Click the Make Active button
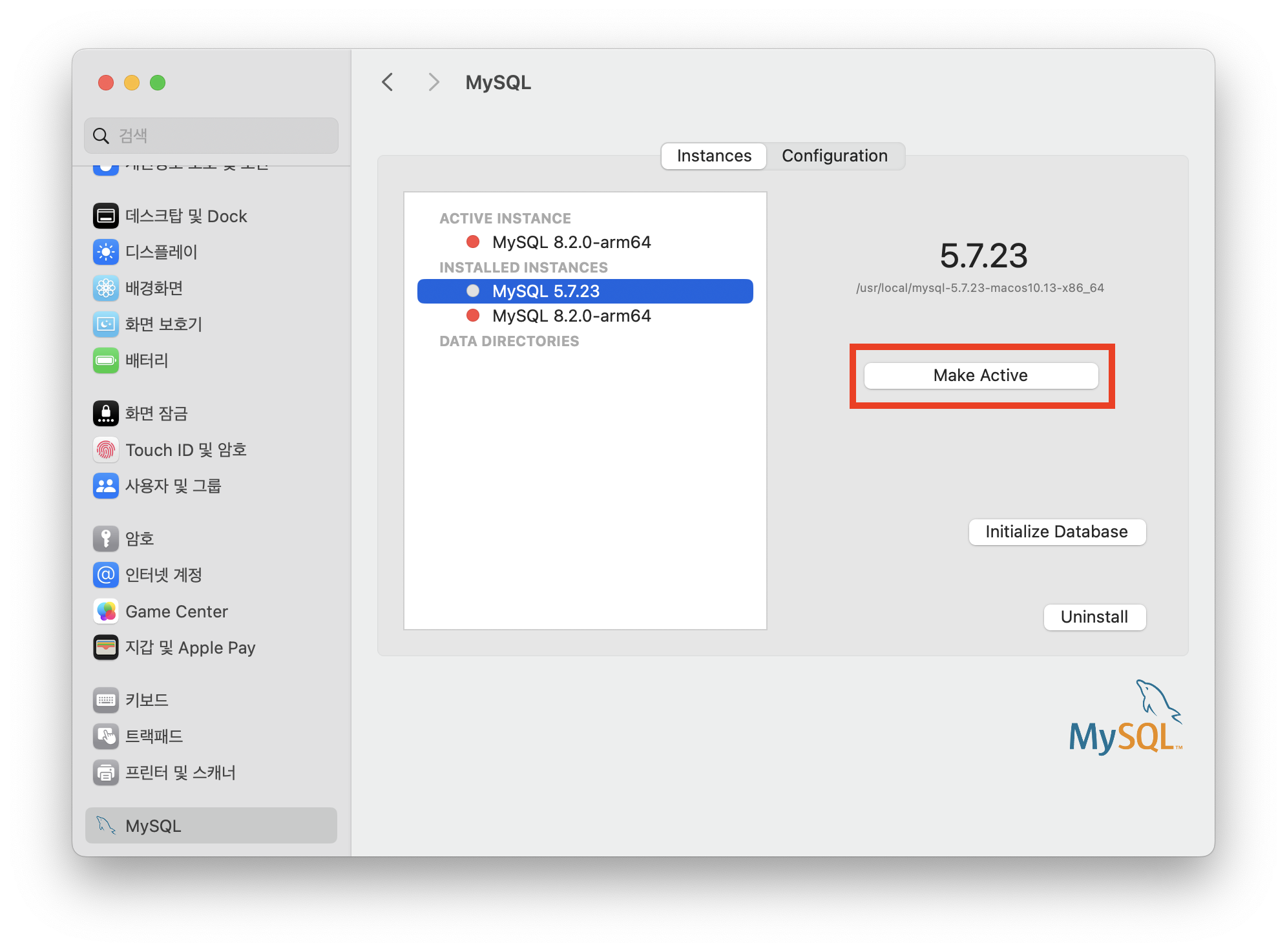The width and height of the screenshot is (1287, 952). click(981, 375)
